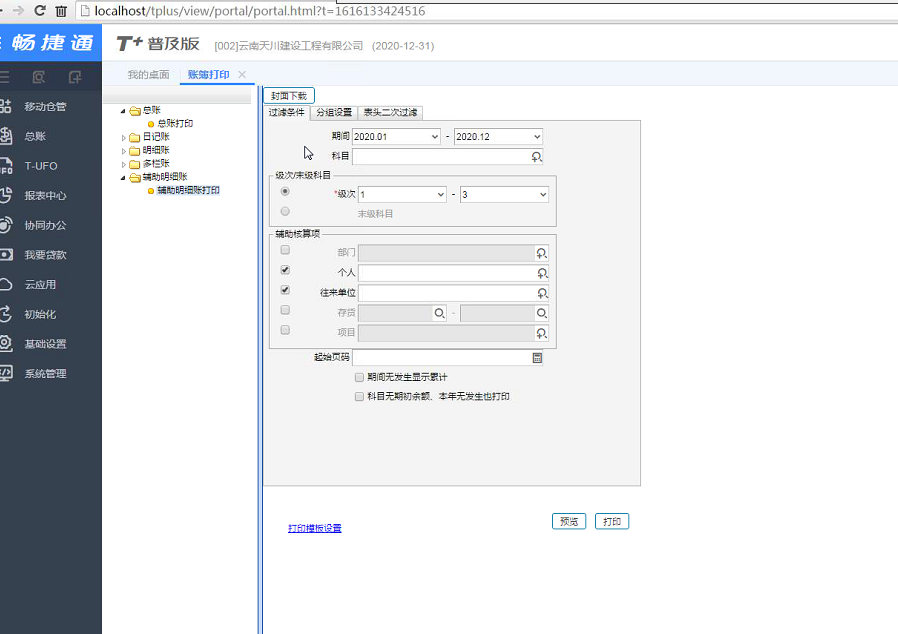Click the 畅捷通 logo
This screenshot has height=634, width=898.
point(52,42)
